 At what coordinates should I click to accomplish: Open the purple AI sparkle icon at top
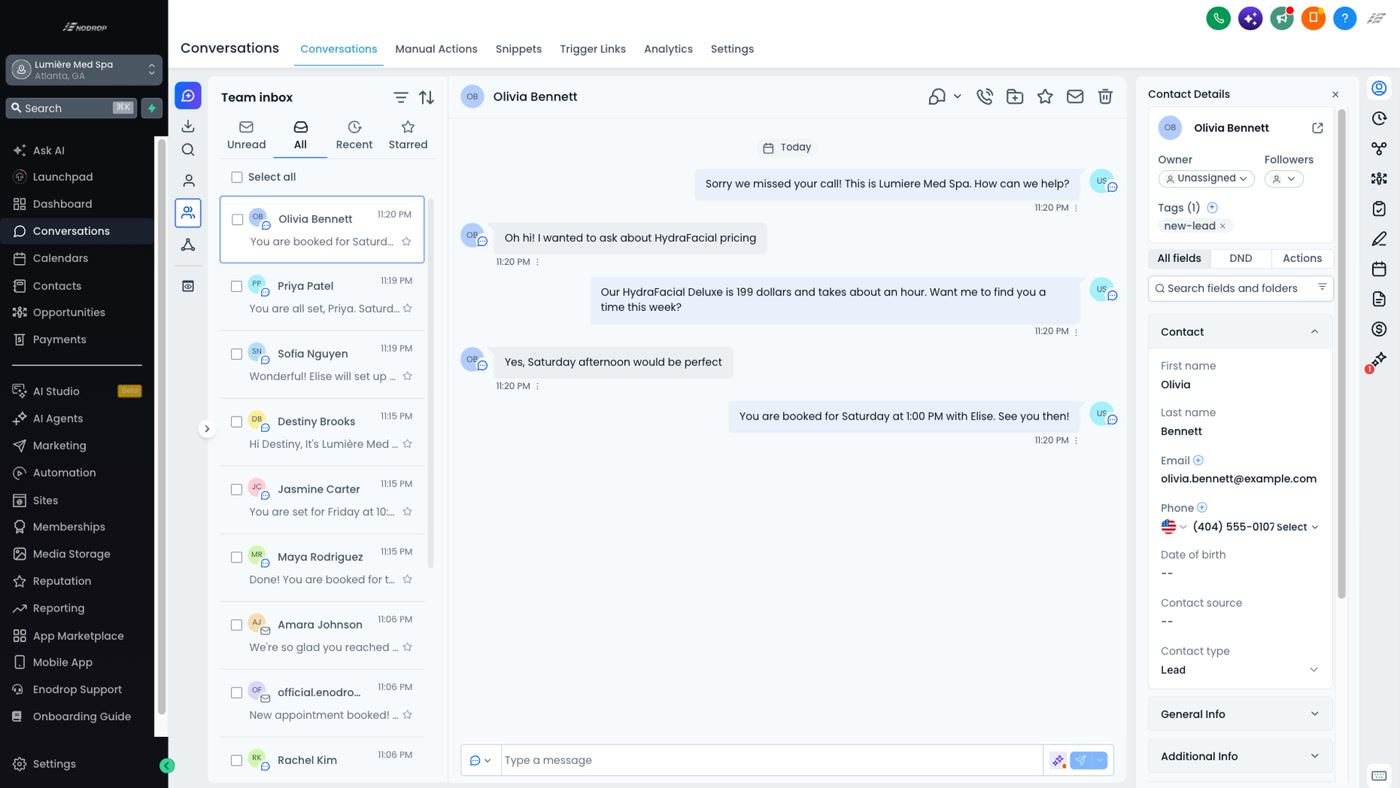point(1250,18)
